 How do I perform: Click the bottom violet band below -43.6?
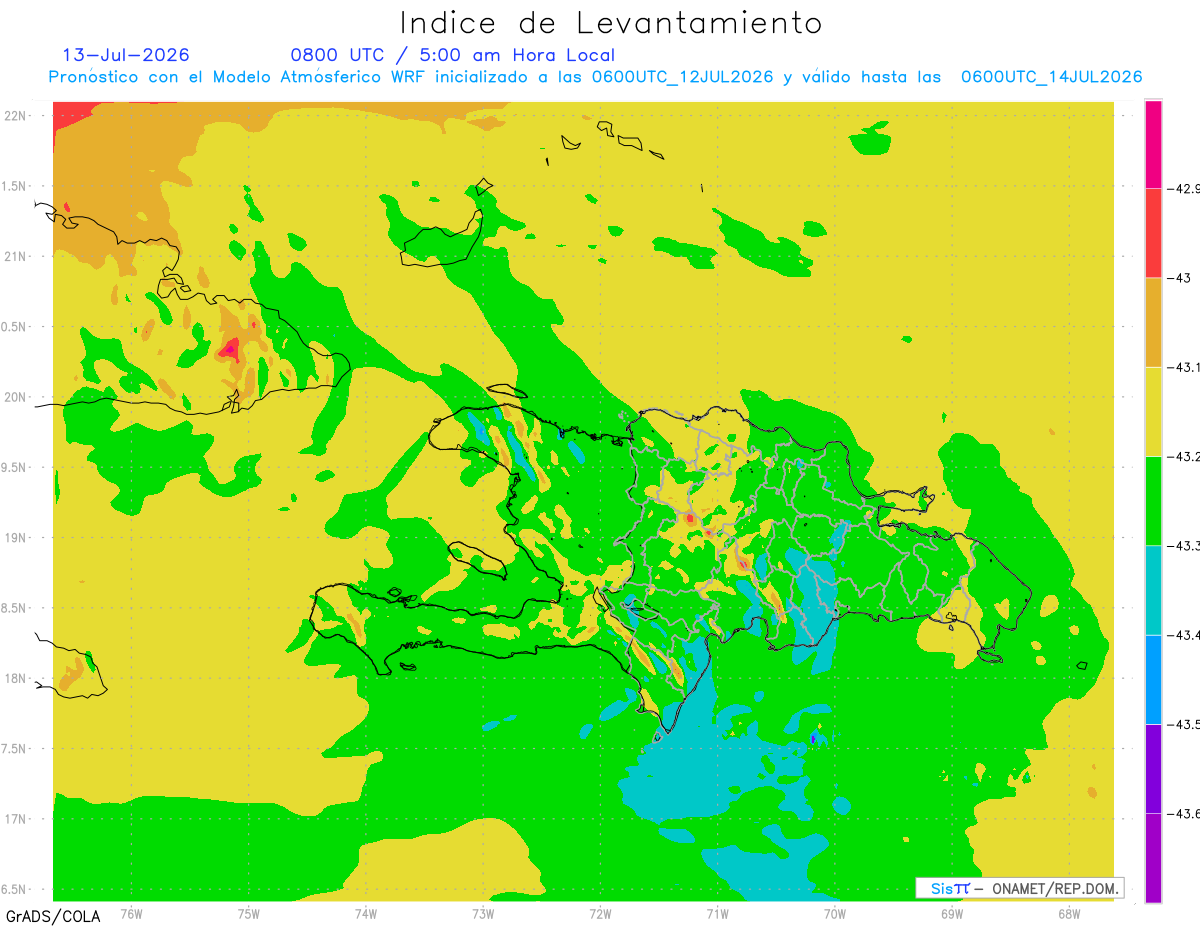(1153, 858)
